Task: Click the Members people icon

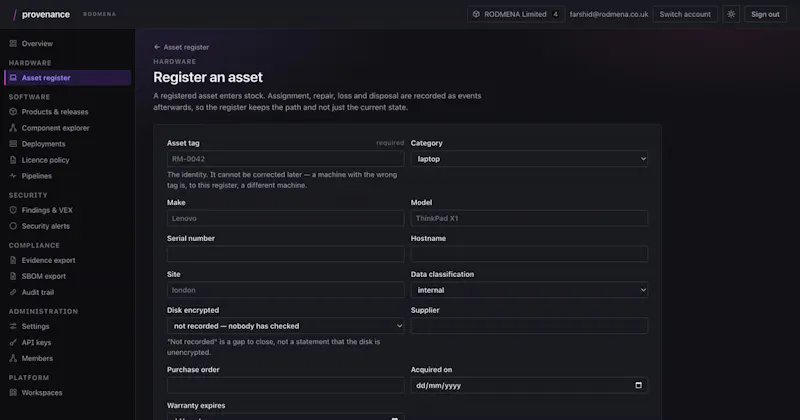Action: [13, 358]
